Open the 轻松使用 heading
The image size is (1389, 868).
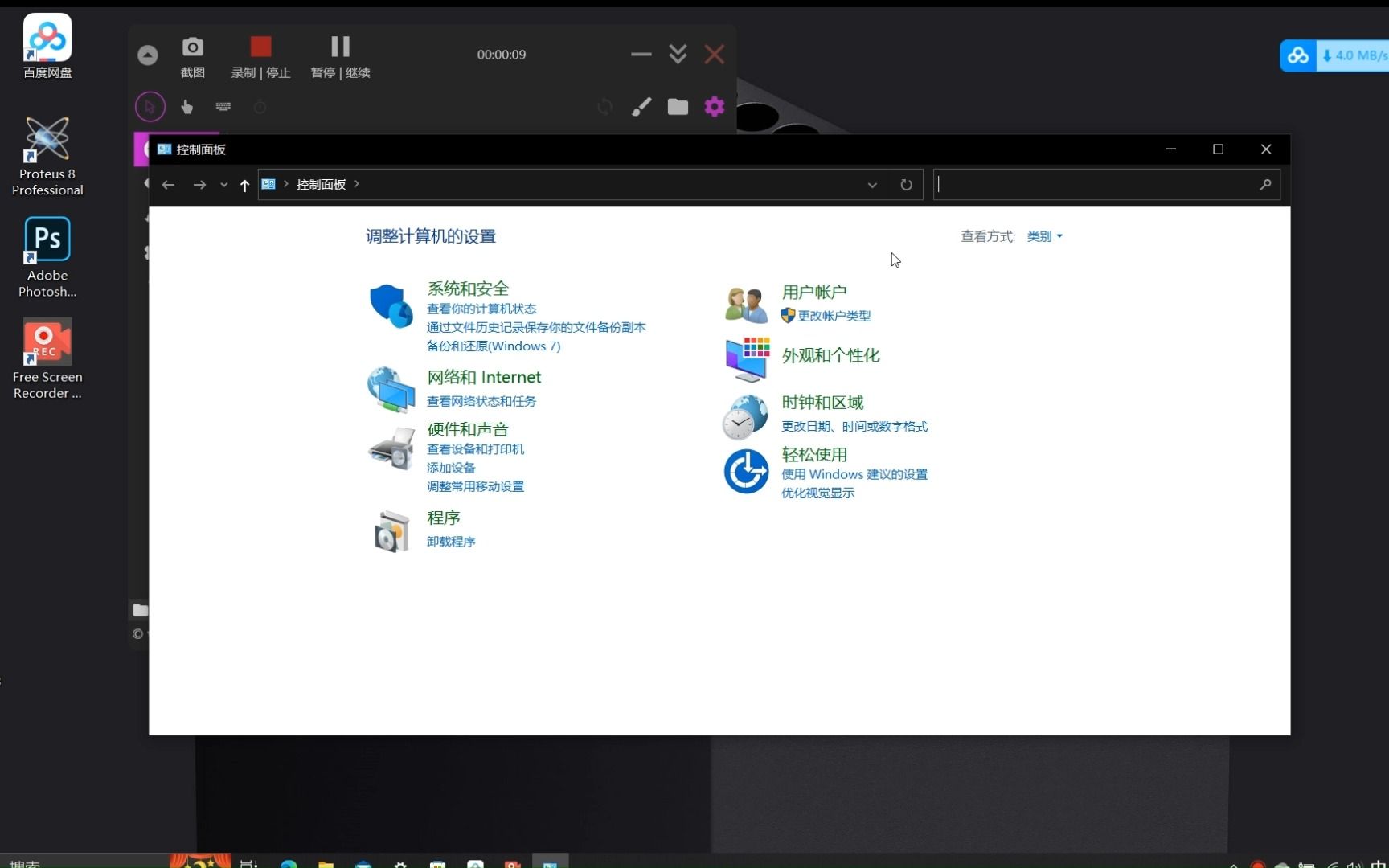point(814,454)
